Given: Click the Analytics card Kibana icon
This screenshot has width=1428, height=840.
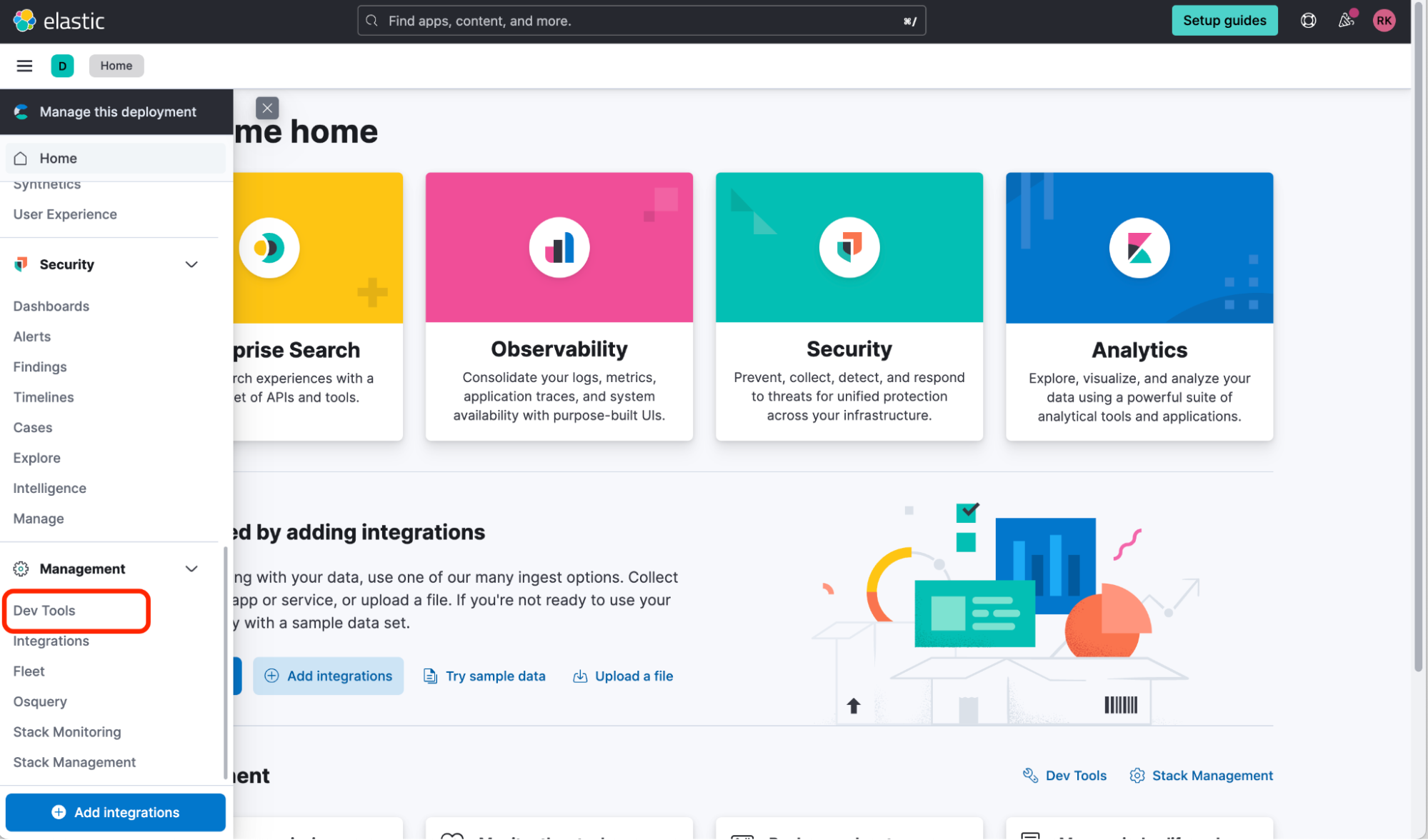Looking at the screenshot, I should 1139,248.
